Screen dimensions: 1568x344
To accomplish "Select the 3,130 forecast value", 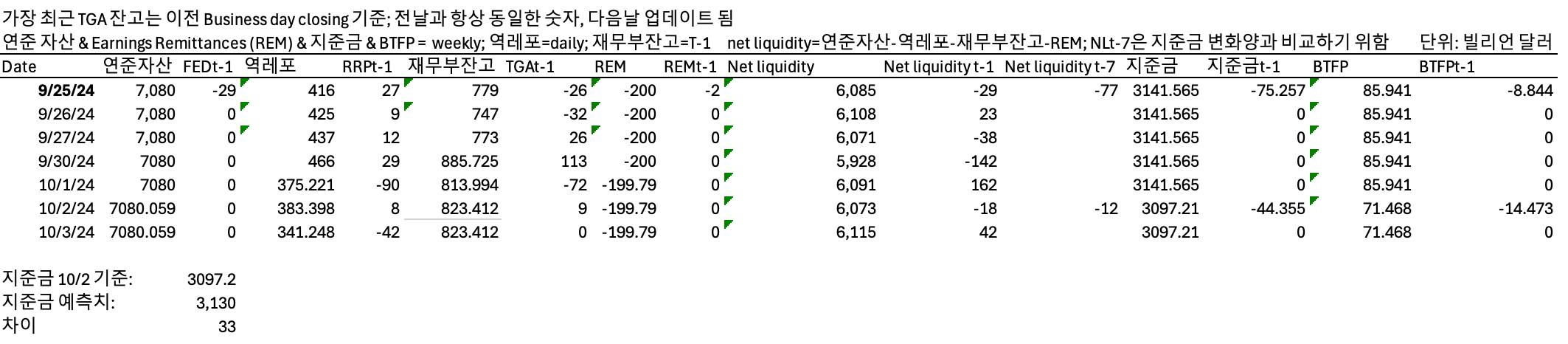I will (x=216, y=303).
